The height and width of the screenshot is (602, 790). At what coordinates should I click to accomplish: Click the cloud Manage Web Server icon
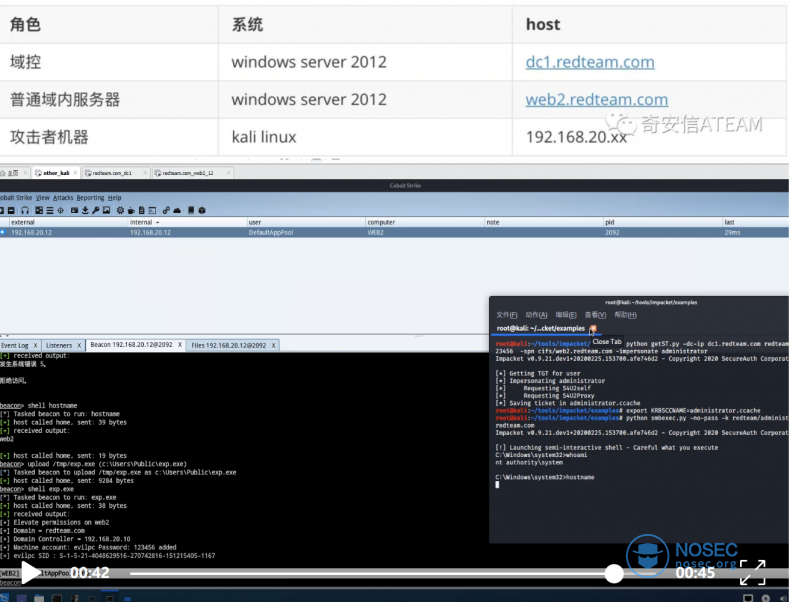pos(177,210)
